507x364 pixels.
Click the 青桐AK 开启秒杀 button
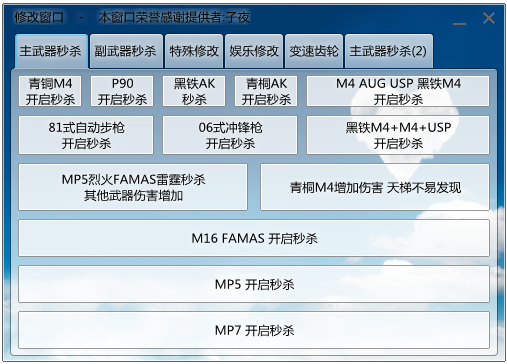point(266,91)
